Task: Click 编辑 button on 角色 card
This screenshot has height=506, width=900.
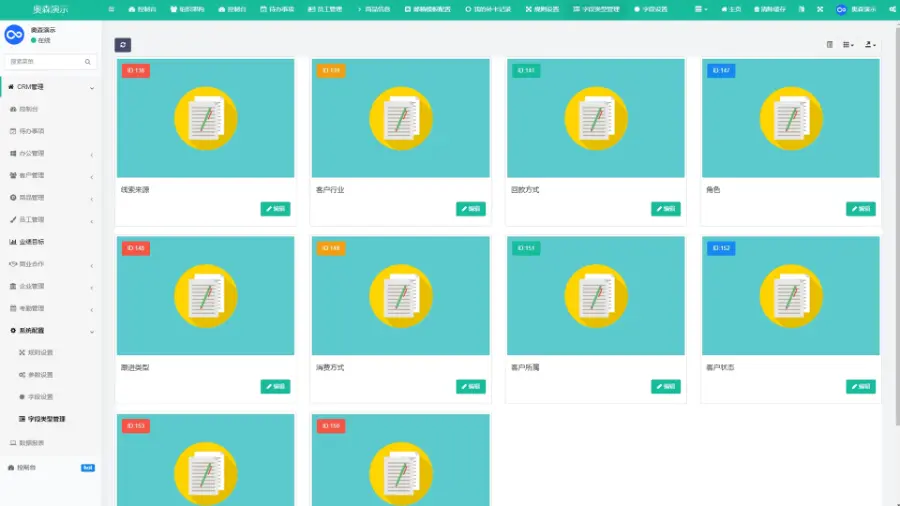Action: (860, 209)
